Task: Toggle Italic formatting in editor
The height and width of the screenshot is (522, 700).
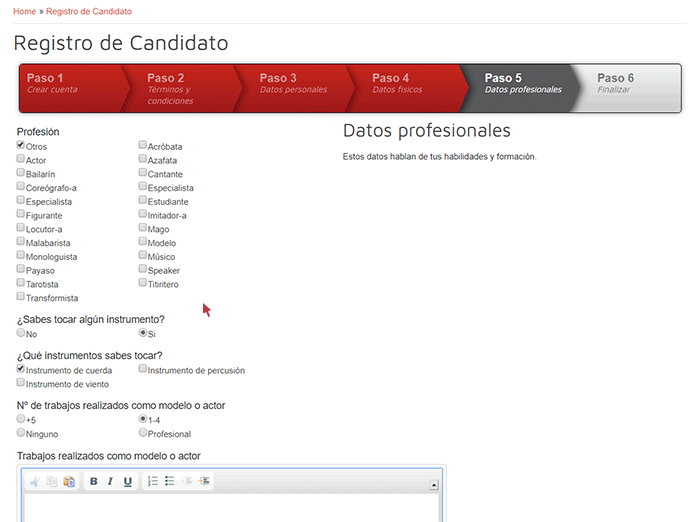Action: coord(110,481)
